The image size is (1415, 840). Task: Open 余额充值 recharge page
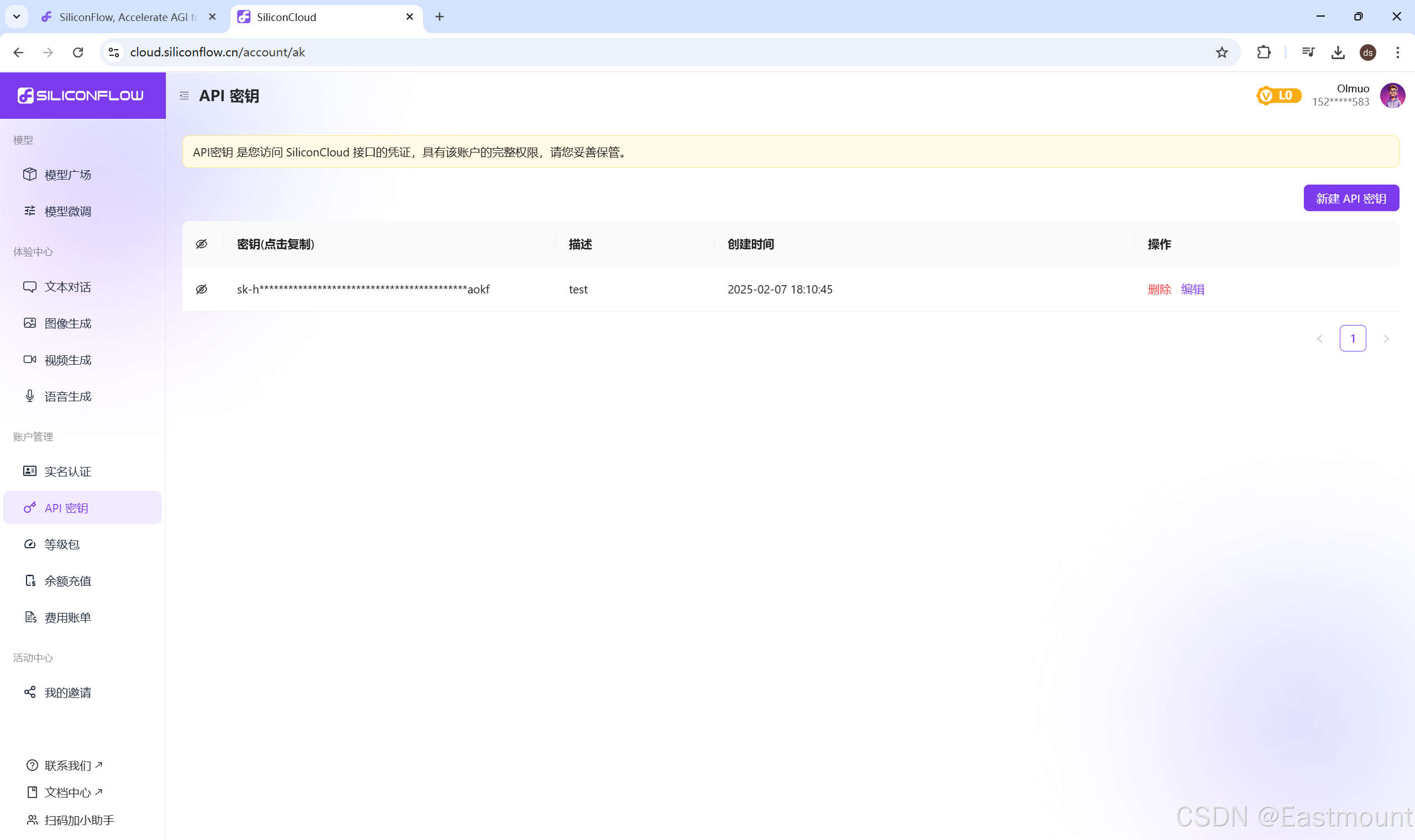(x=67, y=581)
